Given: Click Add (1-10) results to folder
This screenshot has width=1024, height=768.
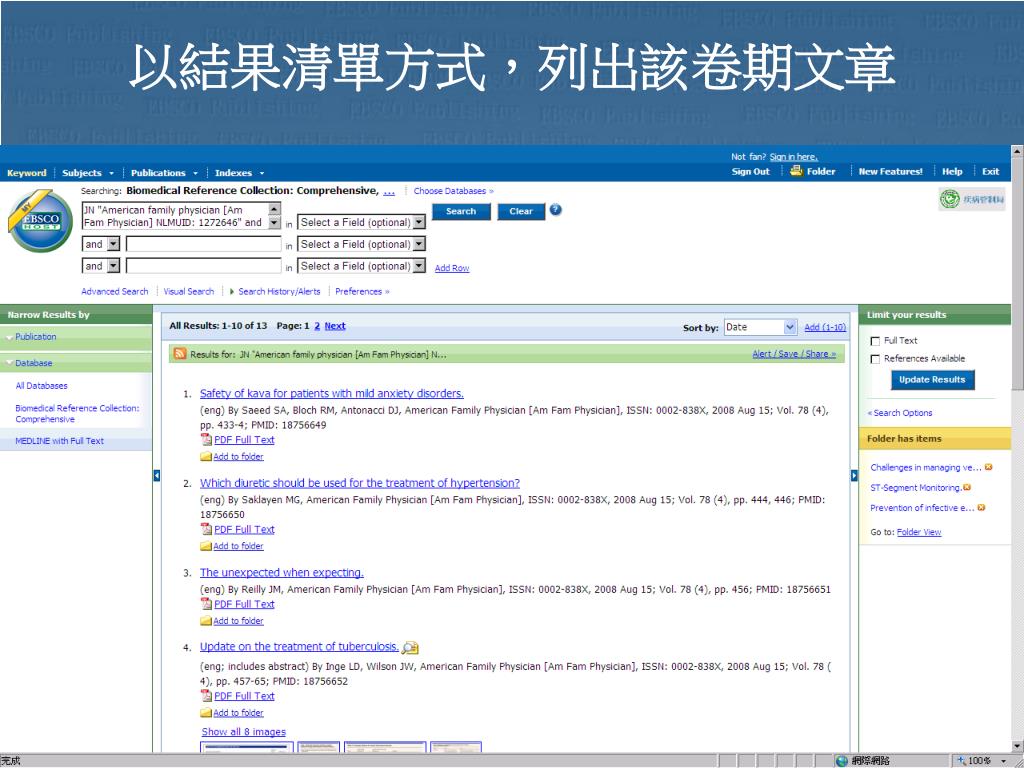Looking at the screenshot, I should click(825, 327).
